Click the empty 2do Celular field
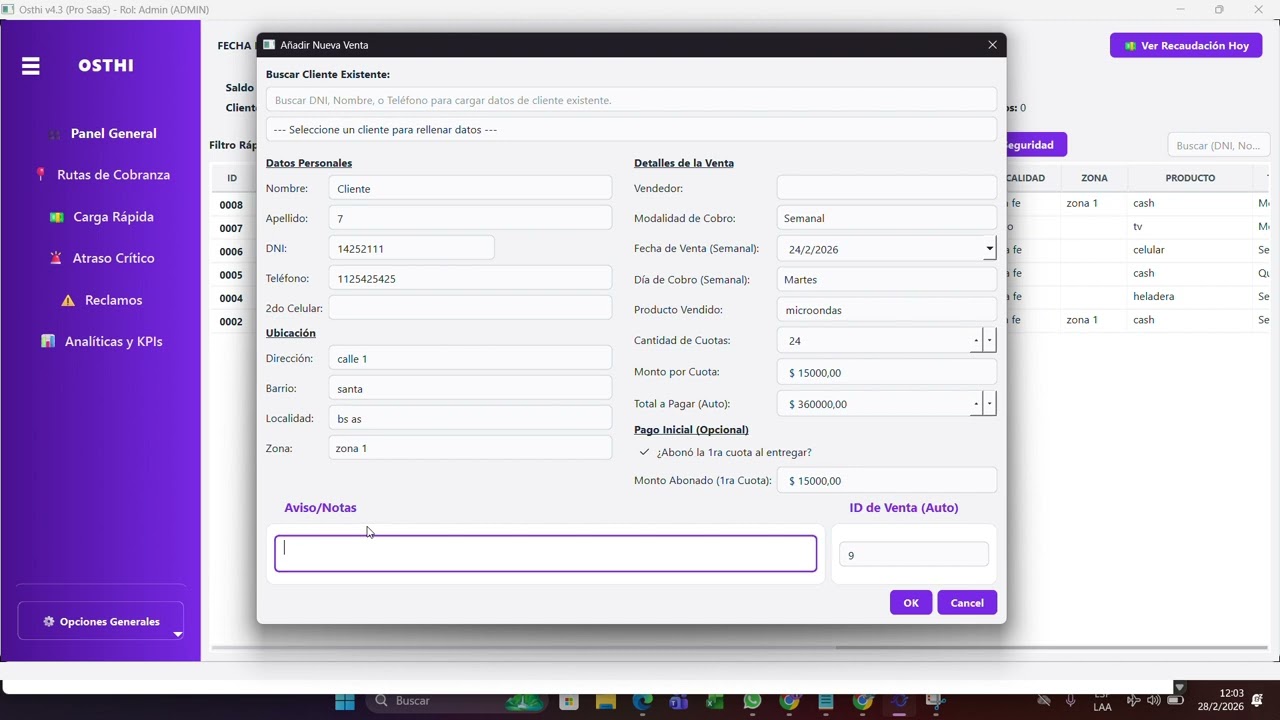This screenshot has width=1280, height=720. coord(470,308)
